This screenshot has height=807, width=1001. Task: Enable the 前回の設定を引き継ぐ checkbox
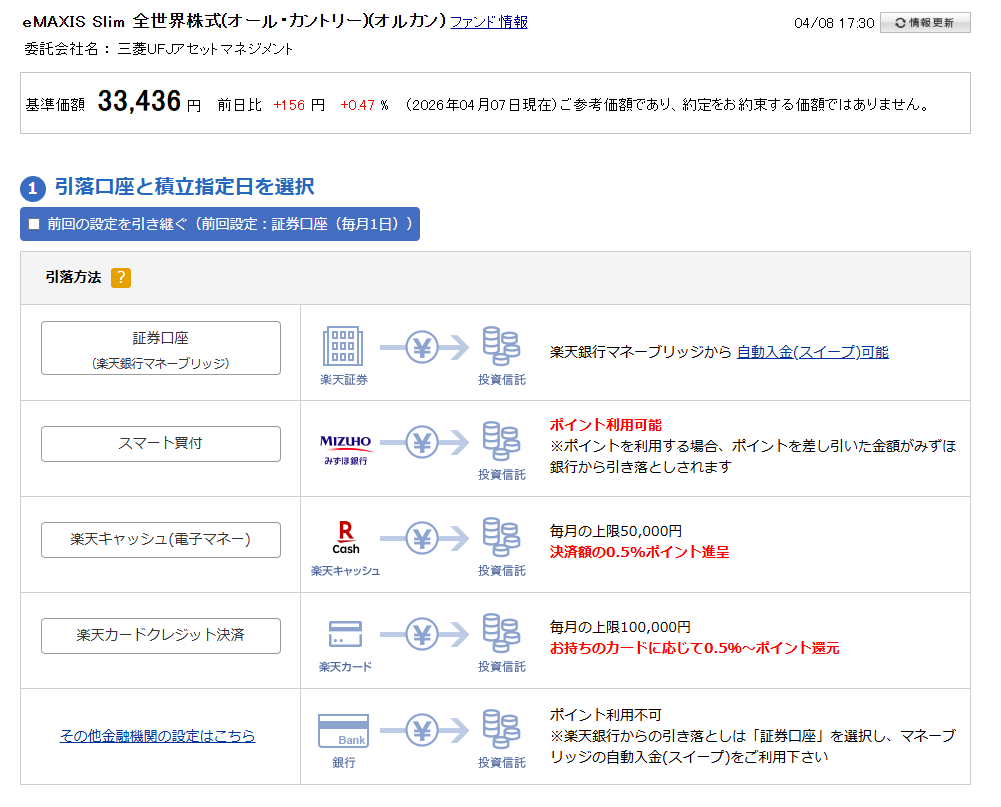coord(34,224)
